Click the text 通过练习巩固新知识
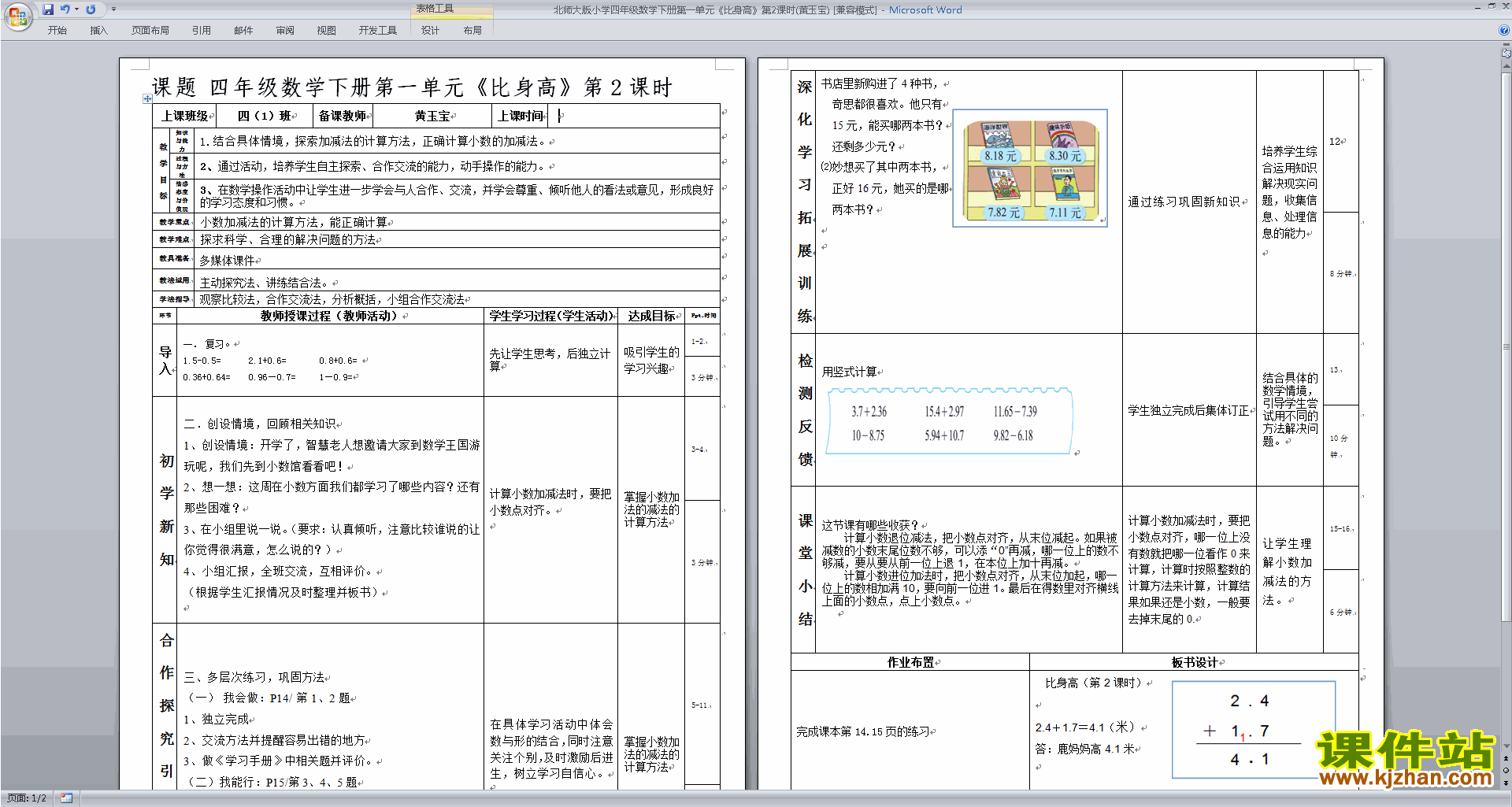 click(x=1184, y=202)
